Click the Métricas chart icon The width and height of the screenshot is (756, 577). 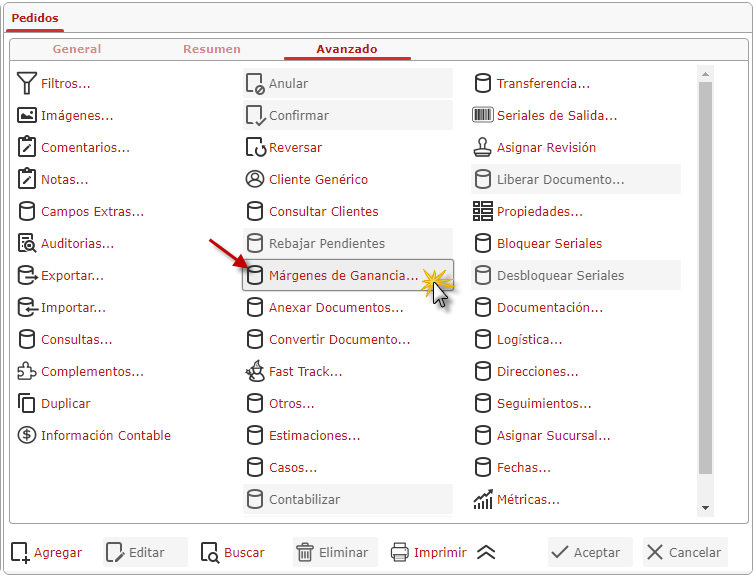pyautogui.click(x=483, y=499)
